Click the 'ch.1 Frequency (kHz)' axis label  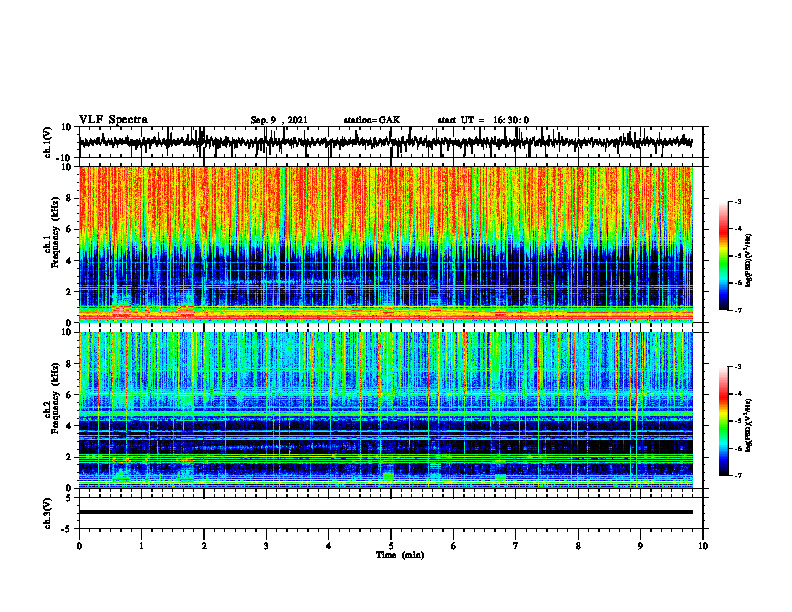coord(53,233)
